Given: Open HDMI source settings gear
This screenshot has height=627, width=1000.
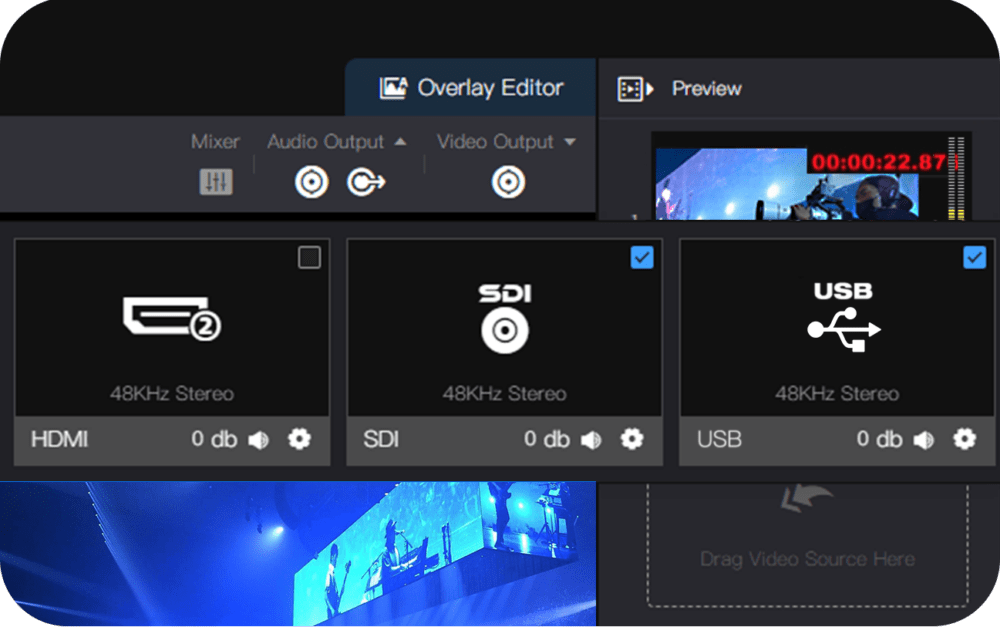Looking at the screenshot, I should [x=299, y=439].
